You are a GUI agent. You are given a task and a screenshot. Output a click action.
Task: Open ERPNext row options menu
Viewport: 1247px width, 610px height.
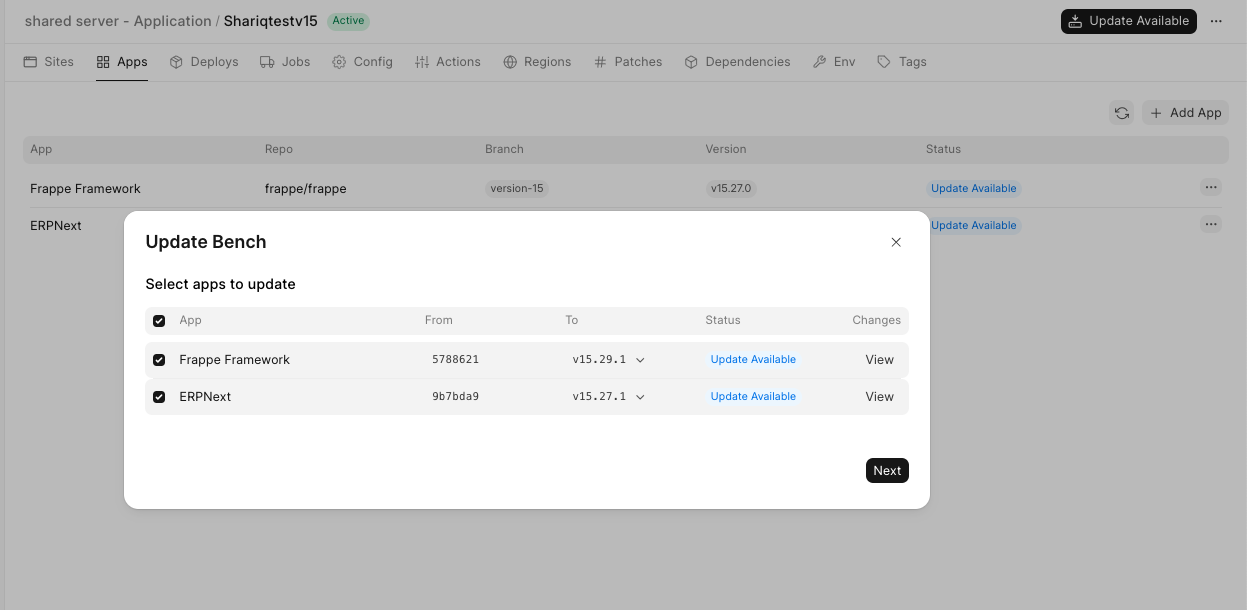pyautogui.click(x=1211, y=225)
